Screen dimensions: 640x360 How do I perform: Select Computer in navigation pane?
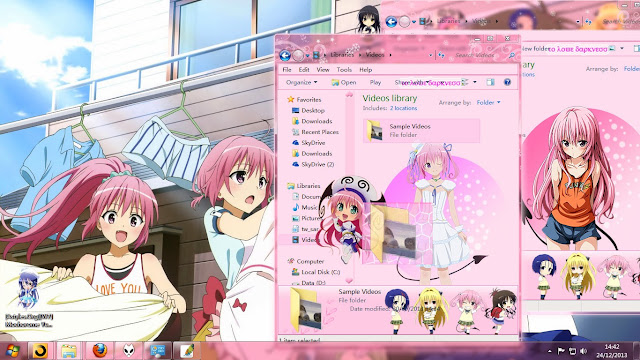coord(310,261)
